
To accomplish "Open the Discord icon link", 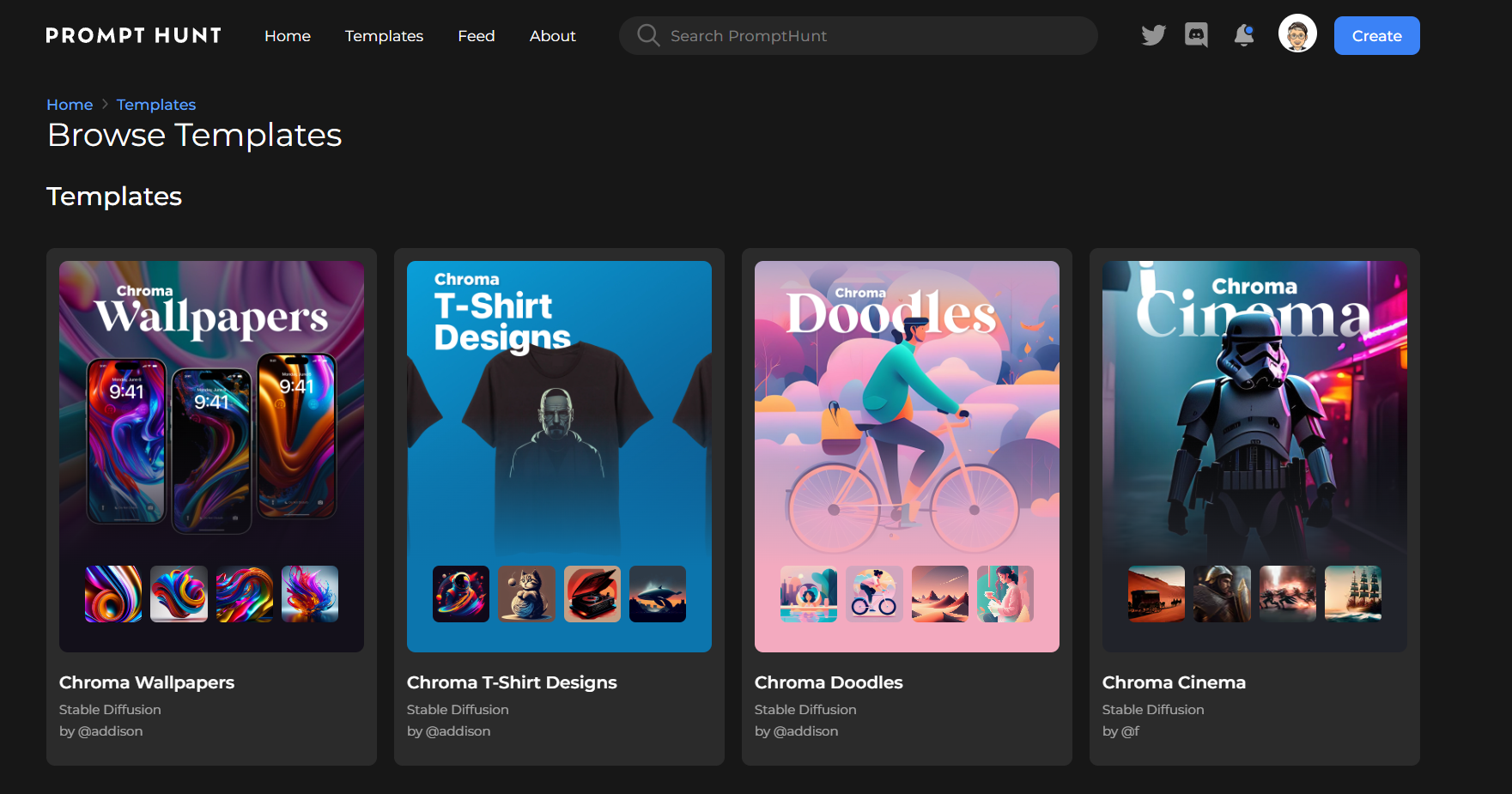I will coord(1196,35).
